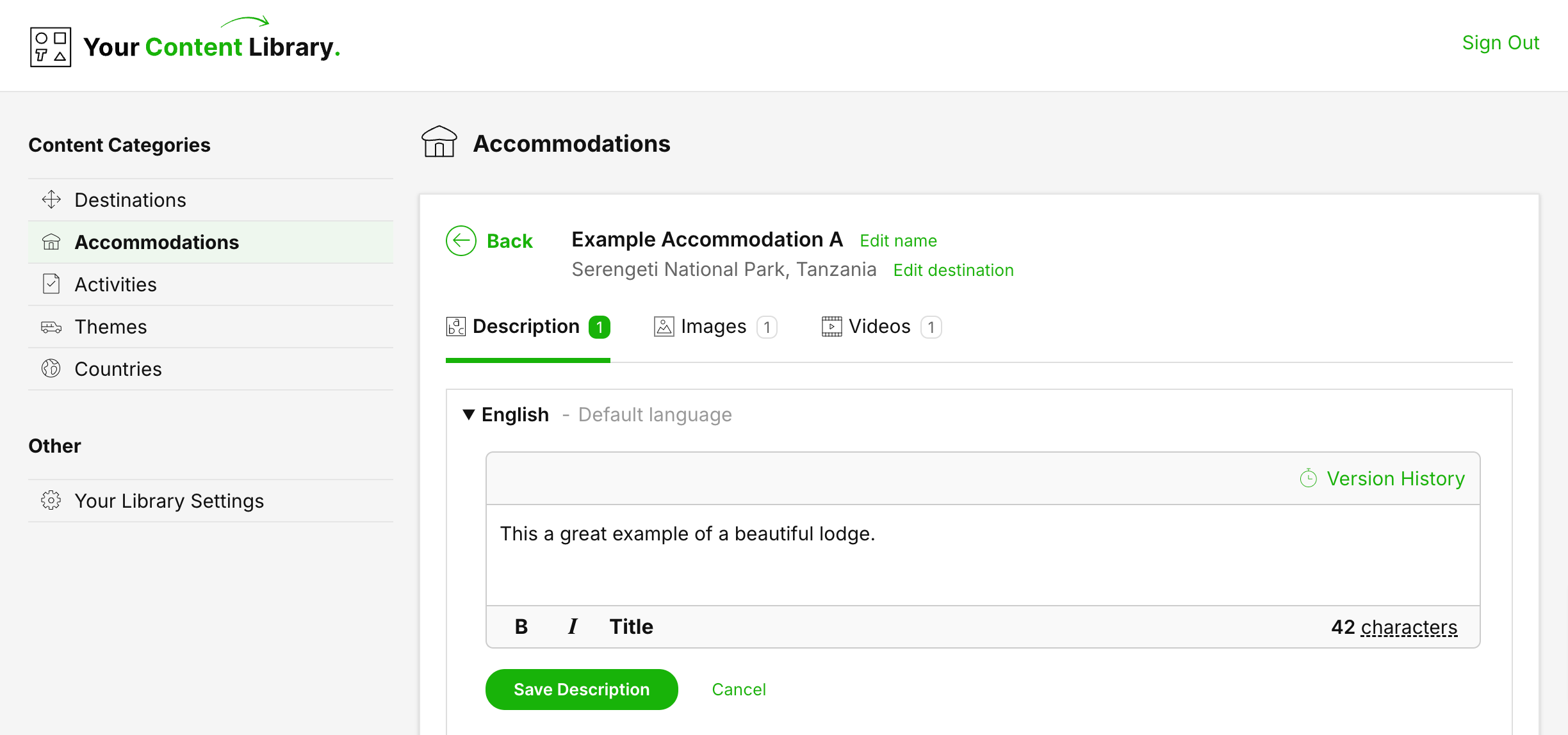1568x735 pixels.
Task: Click the Cancel link
Action: 739,690
